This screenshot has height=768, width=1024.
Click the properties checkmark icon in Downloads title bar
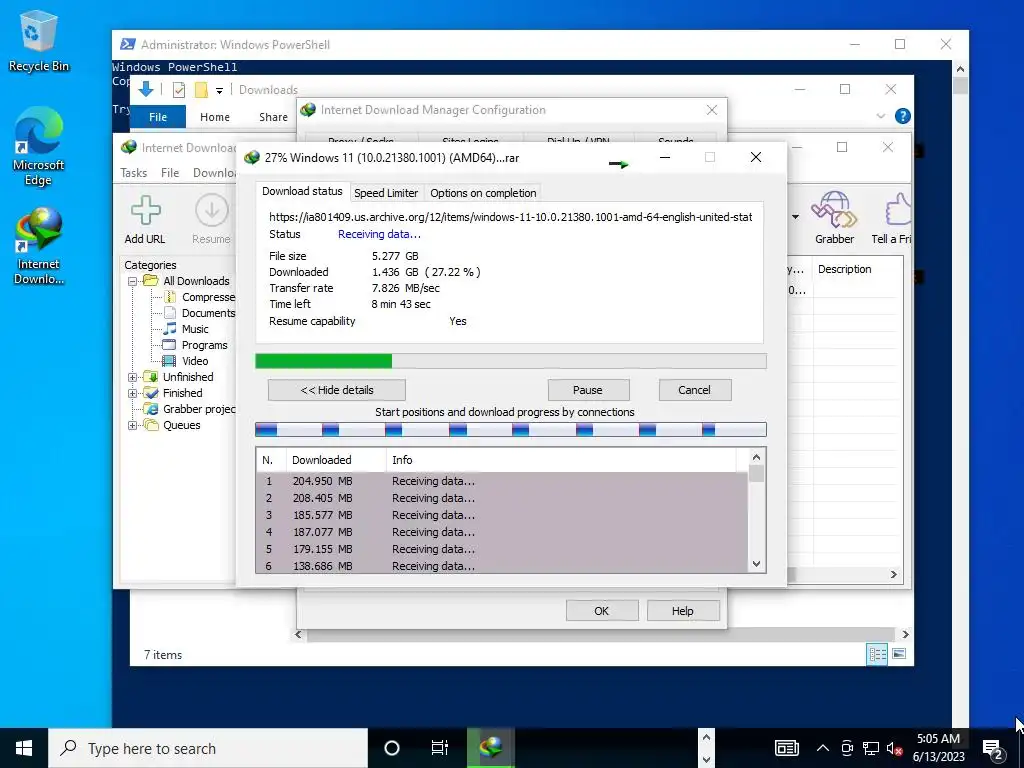tap(179, 90)
